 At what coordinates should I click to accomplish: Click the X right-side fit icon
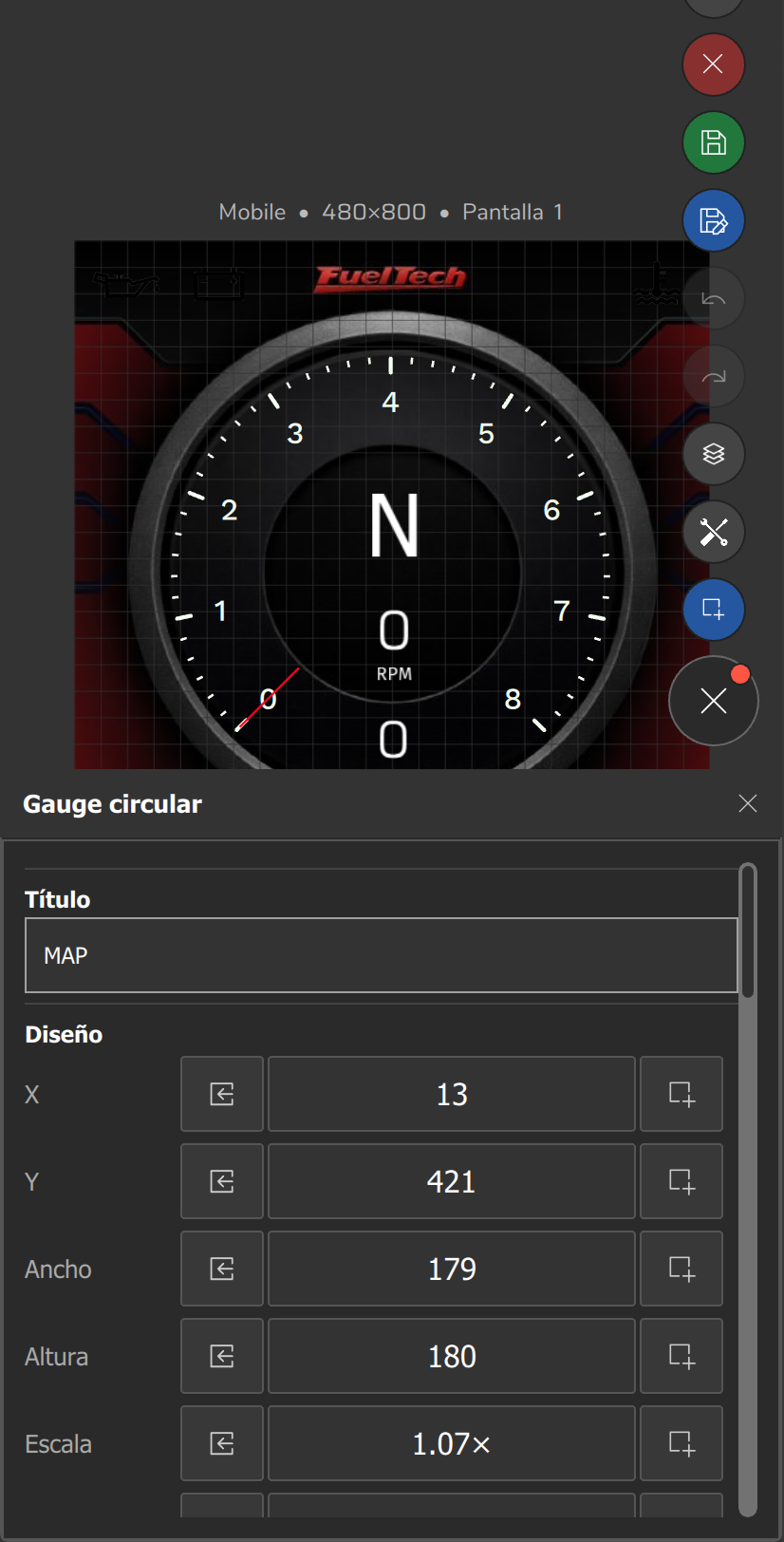[681, 1094]
